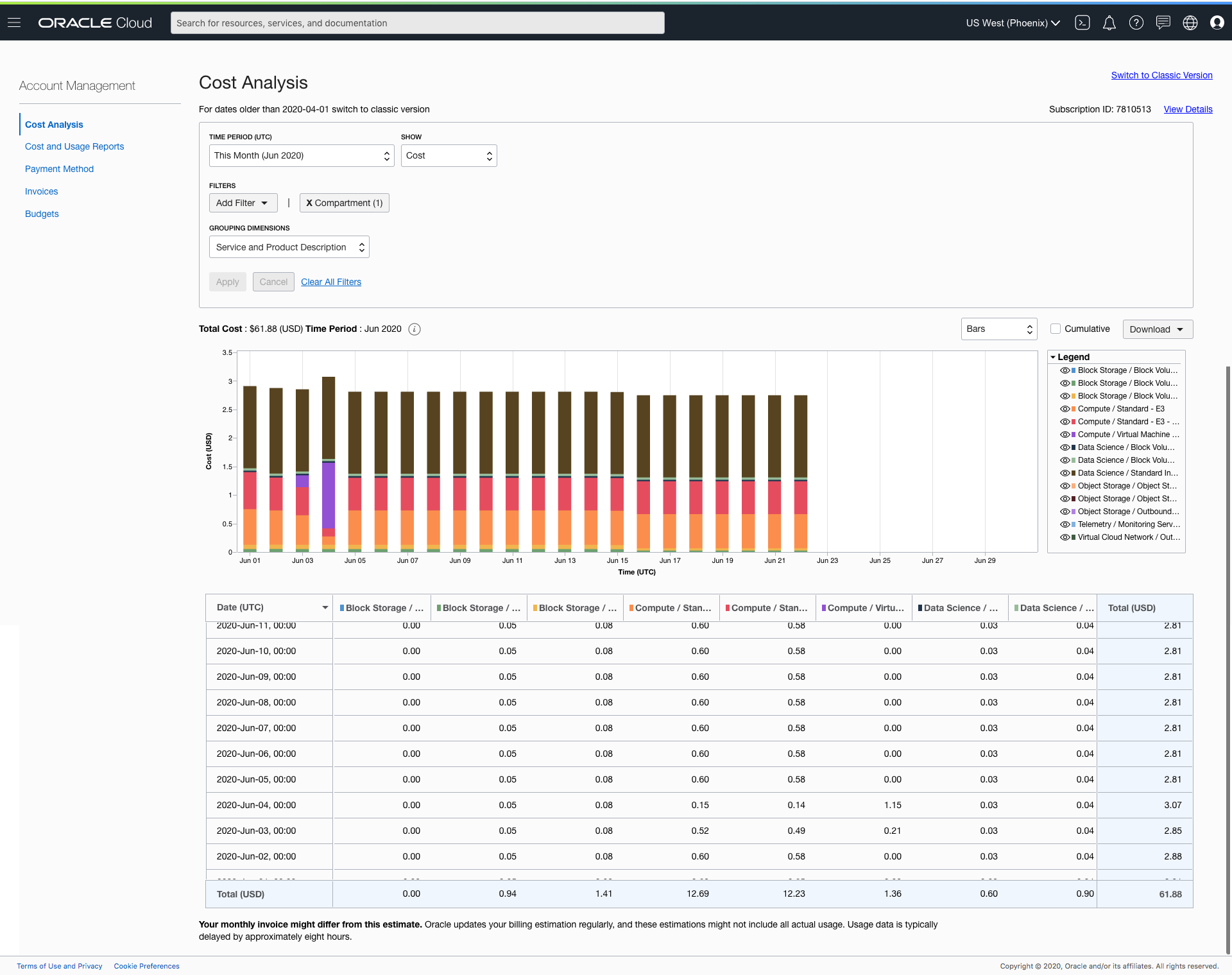This screenshot has width=1232, height=975.
Task: Open the Grouping Dimensions dropdown
Action: [x=289, y=247]
